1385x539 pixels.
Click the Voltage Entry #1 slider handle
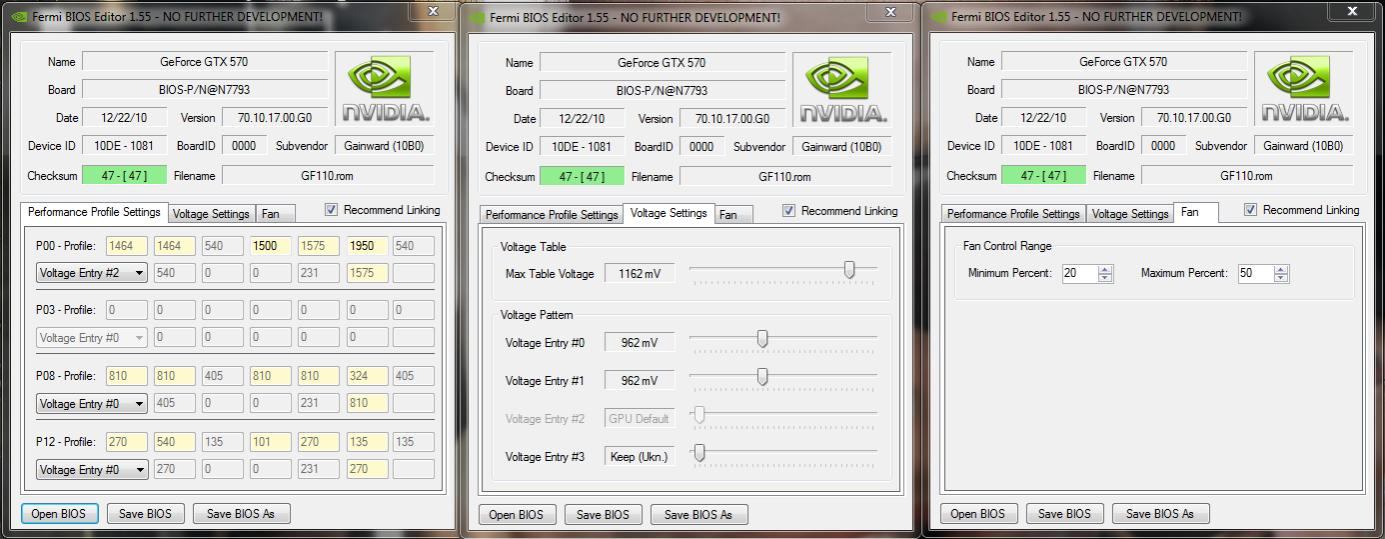tap(762, 377)
